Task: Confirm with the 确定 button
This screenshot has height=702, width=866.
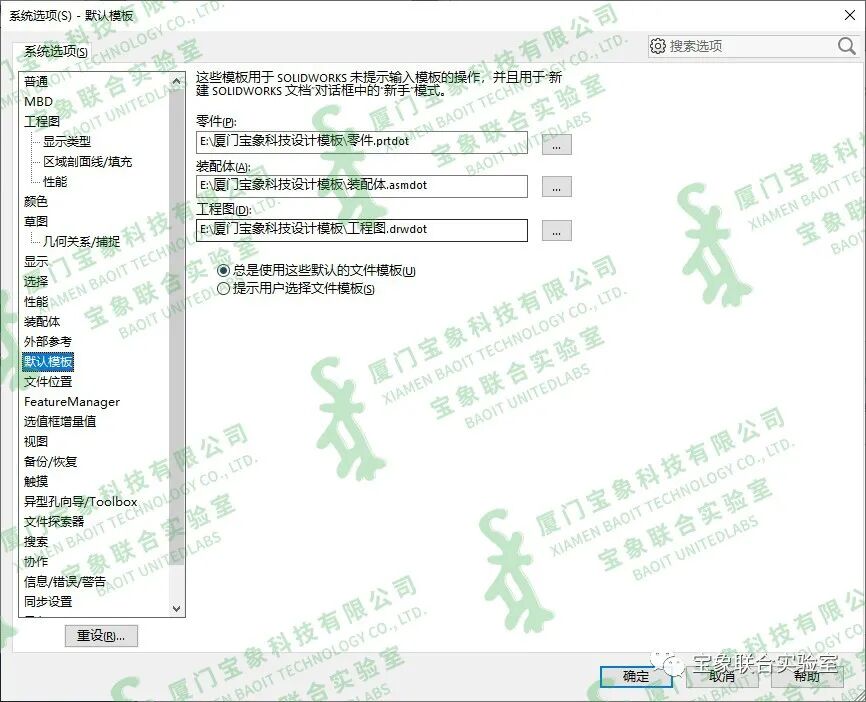Action: pyautogui.click(x=636, y=676)
